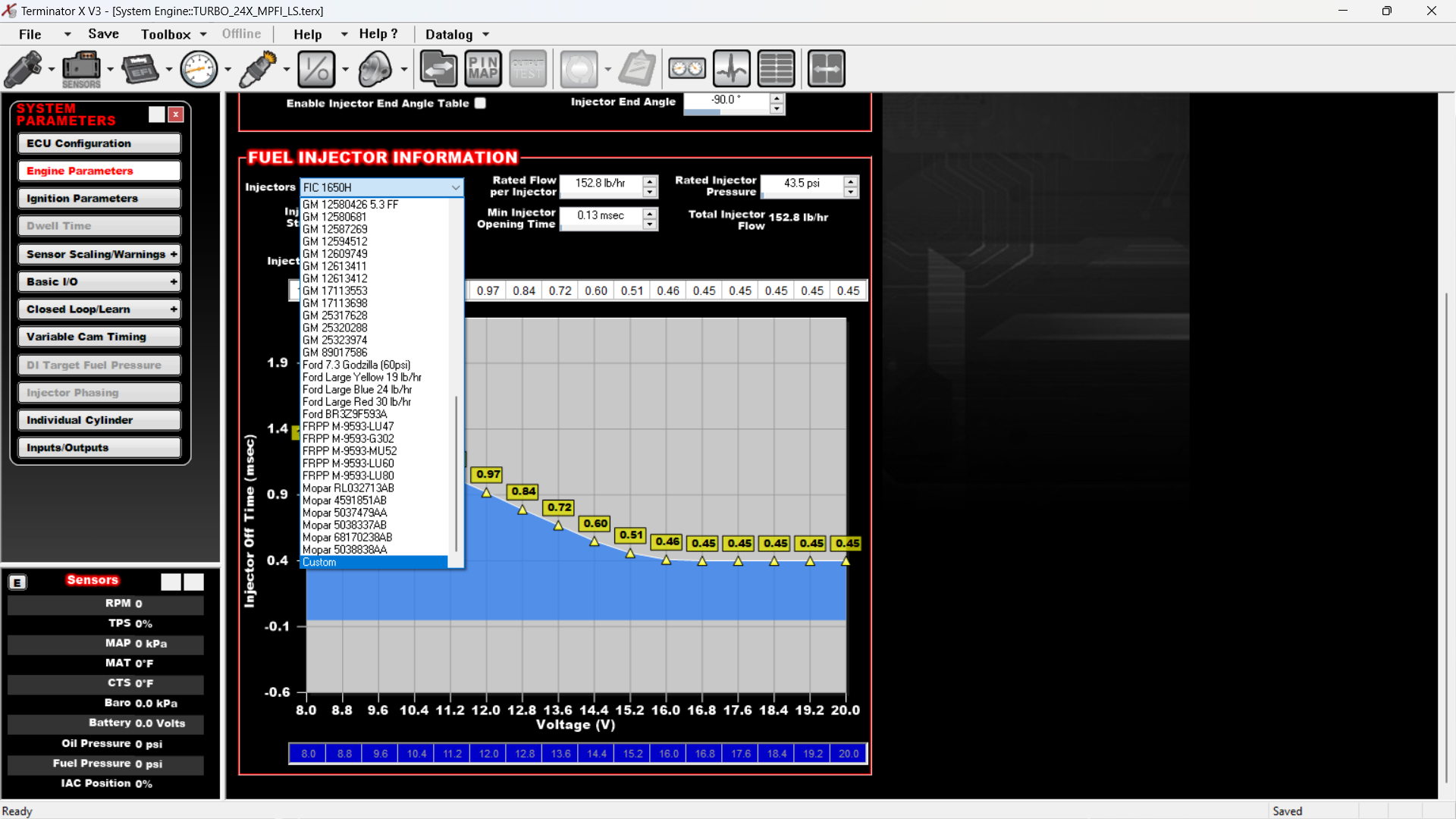Expand Basic I/O plus sign
The width and height of the screenshot is (1456, 819).
174,282
